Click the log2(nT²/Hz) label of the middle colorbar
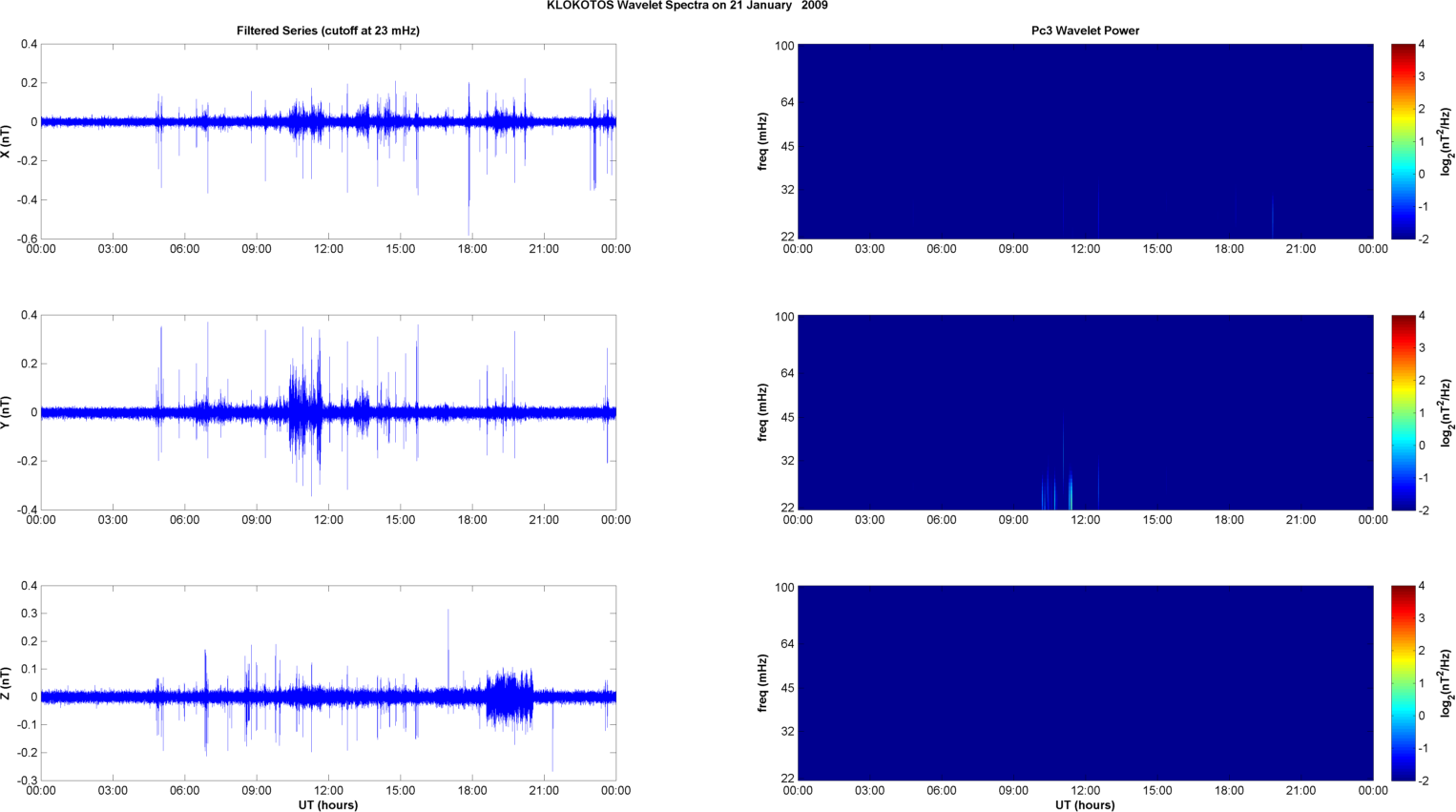Viewport: 1456px width, 812px height. pos(1447,412)
